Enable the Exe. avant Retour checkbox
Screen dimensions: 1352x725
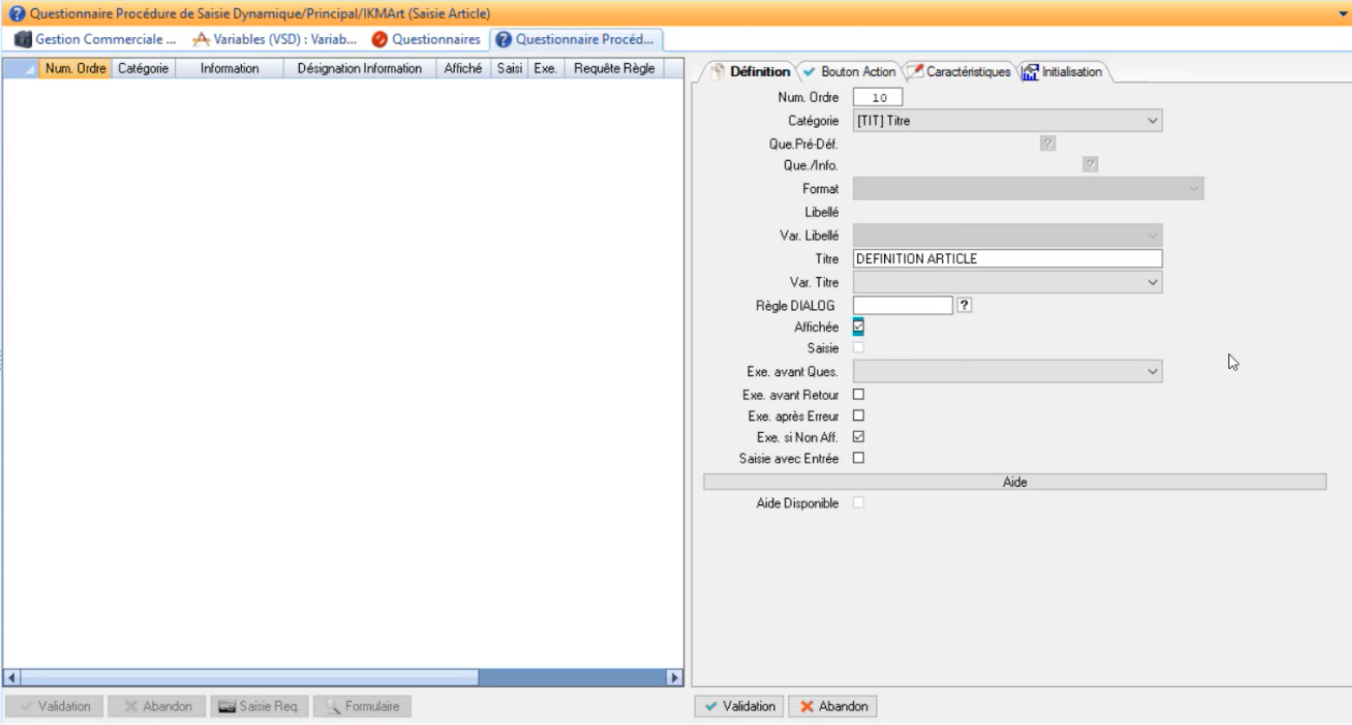coord(858,394)
